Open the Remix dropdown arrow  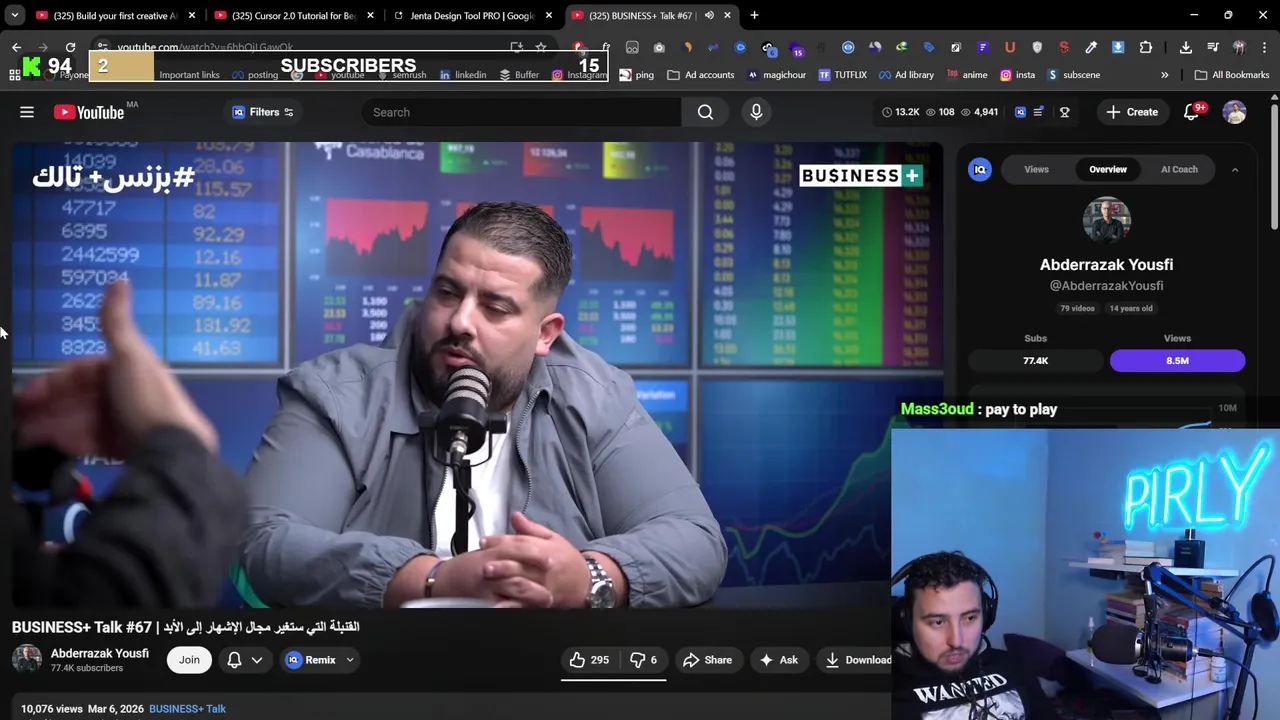pos(350,660)
